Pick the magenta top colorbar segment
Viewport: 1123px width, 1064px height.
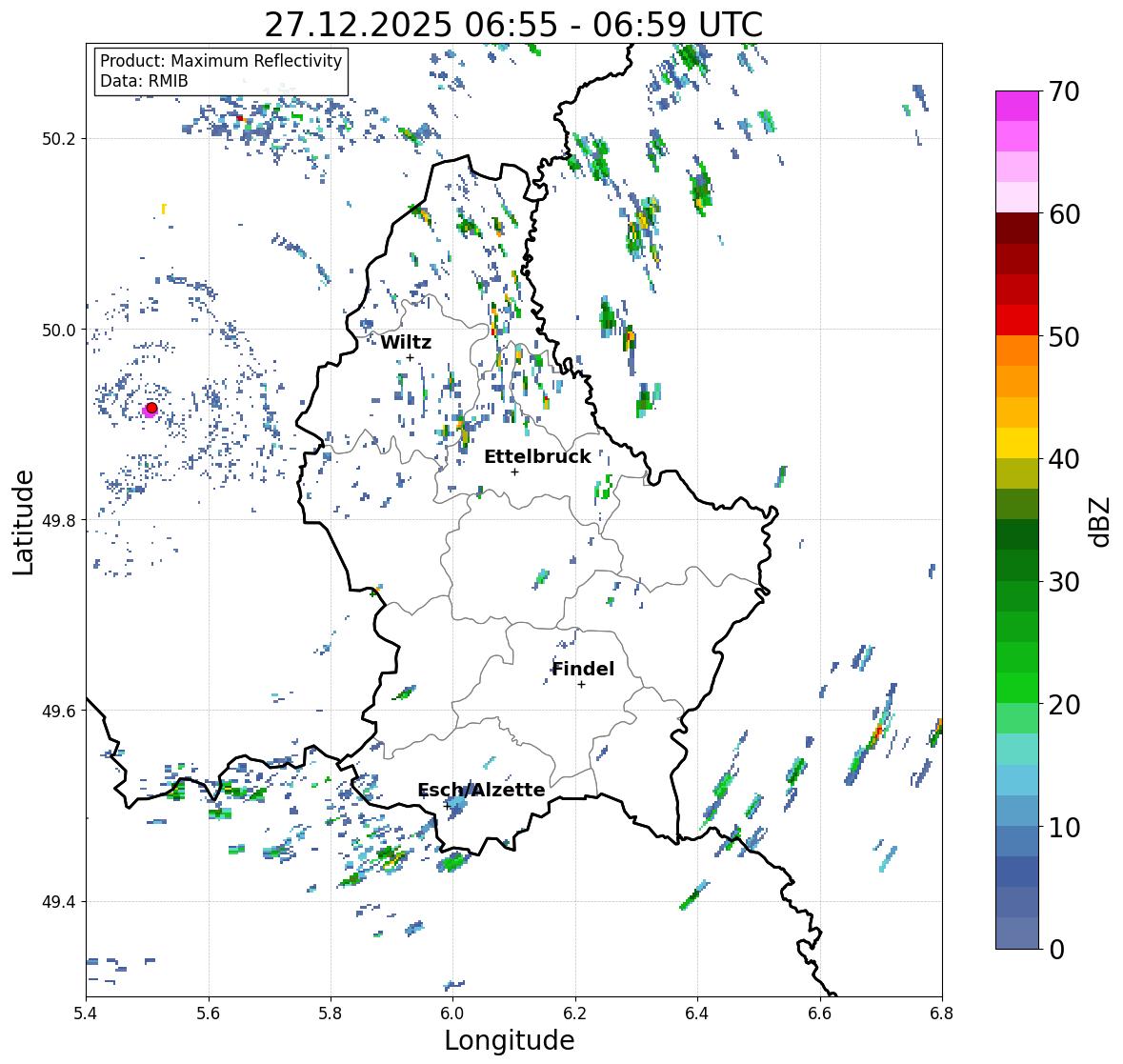(1017, 106)
